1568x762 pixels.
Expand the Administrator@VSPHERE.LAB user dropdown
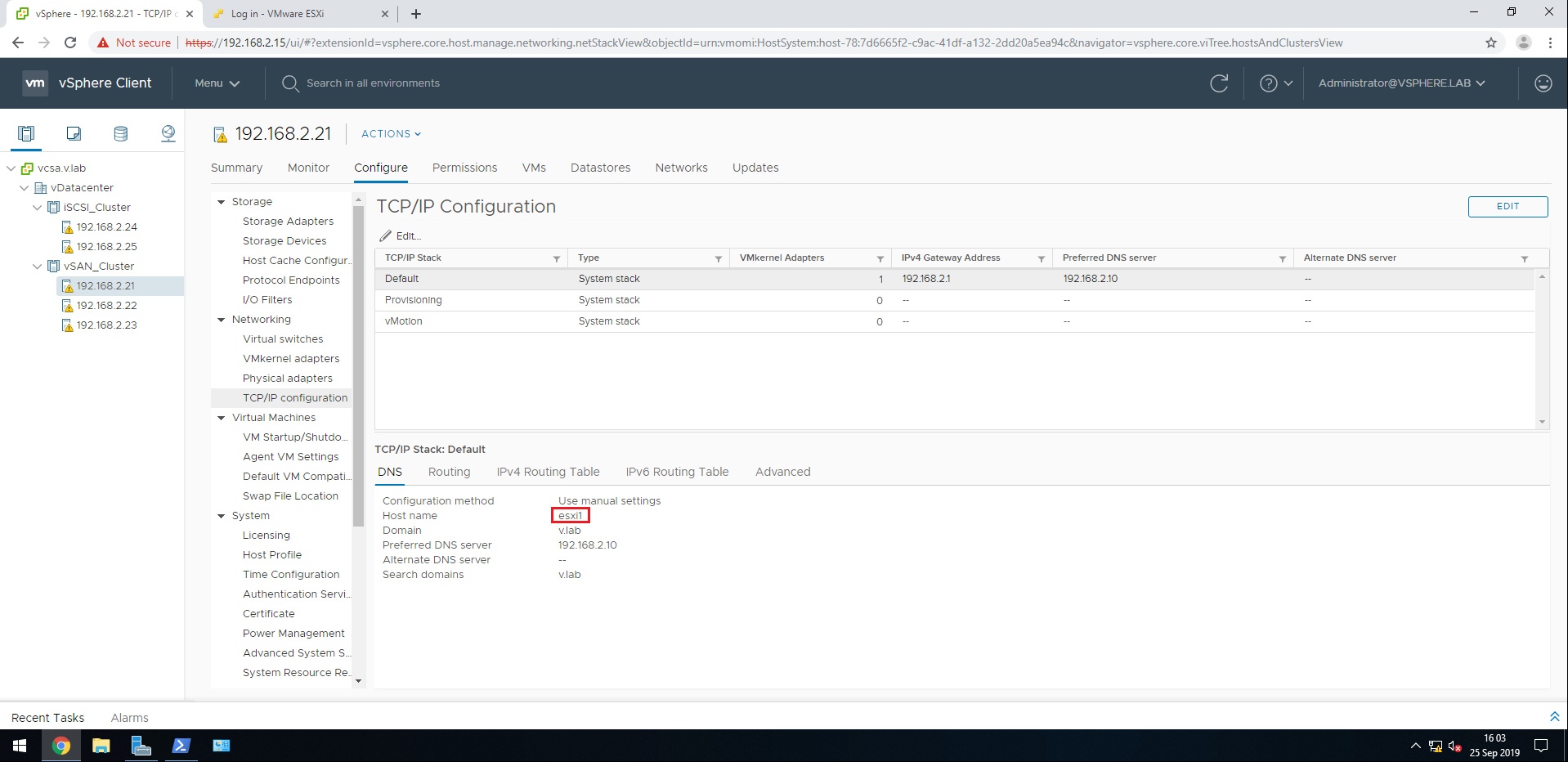tap(1401, 83)
